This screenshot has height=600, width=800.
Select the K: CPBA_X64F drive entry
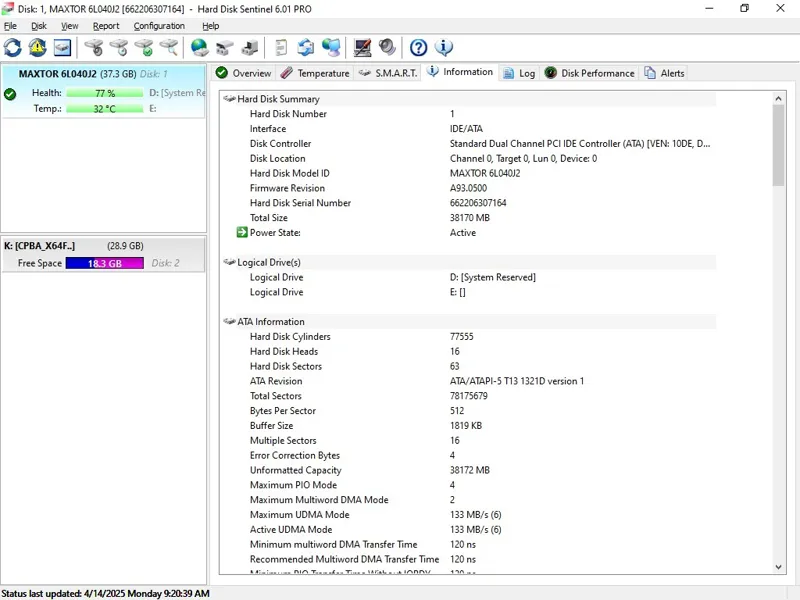(40, 246)
